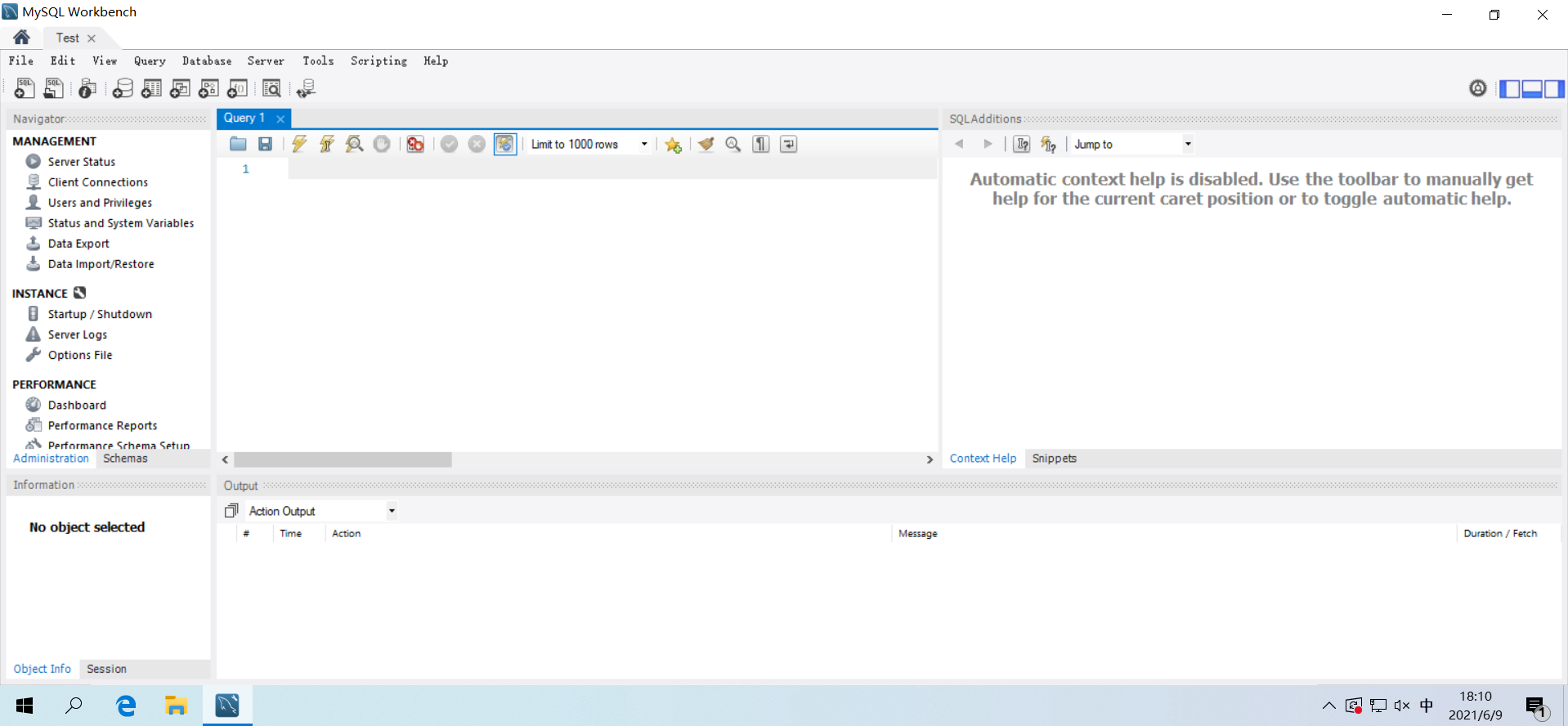Toggle word wrapping in editor
1568x726 pixels.
click(788, 144)
